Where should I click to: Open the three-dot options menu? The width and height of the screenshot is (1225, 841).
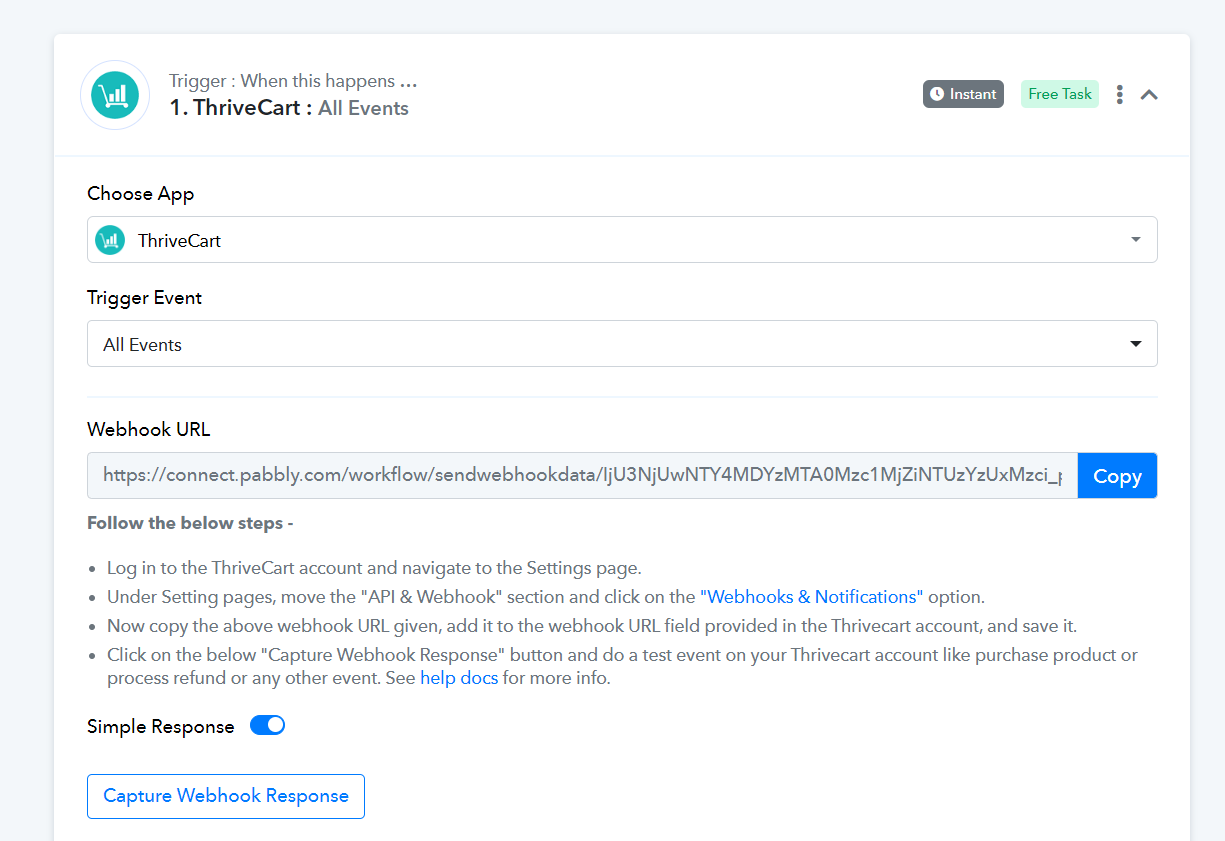(x=1120, y=94)
